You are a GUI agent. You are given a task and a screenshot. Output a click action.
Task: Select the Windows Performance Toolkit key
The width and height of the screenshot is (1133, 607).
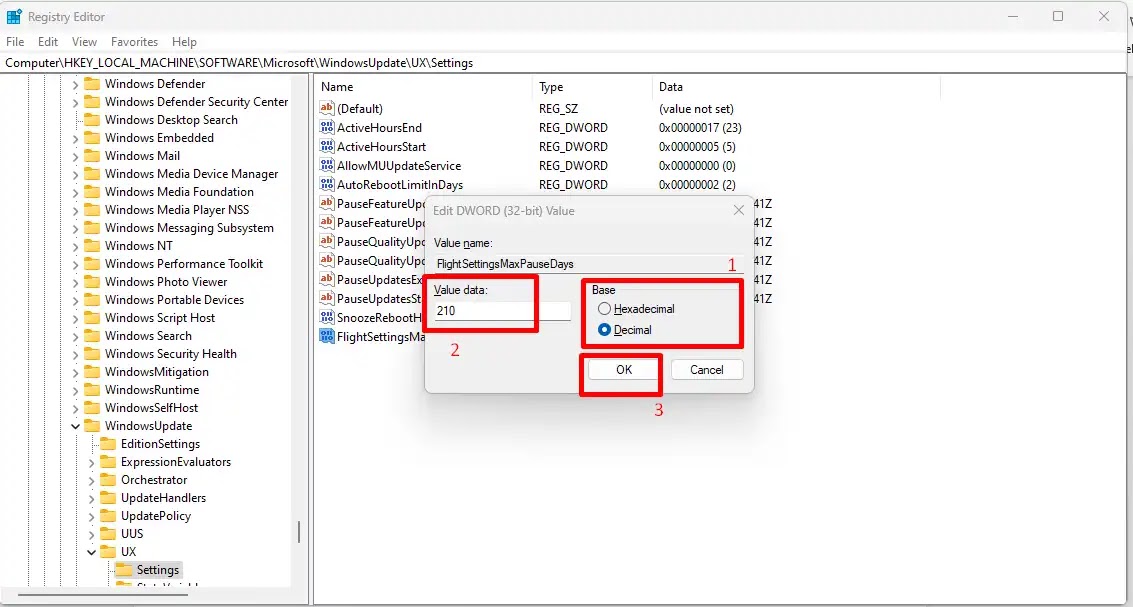[x=184, y=264]
